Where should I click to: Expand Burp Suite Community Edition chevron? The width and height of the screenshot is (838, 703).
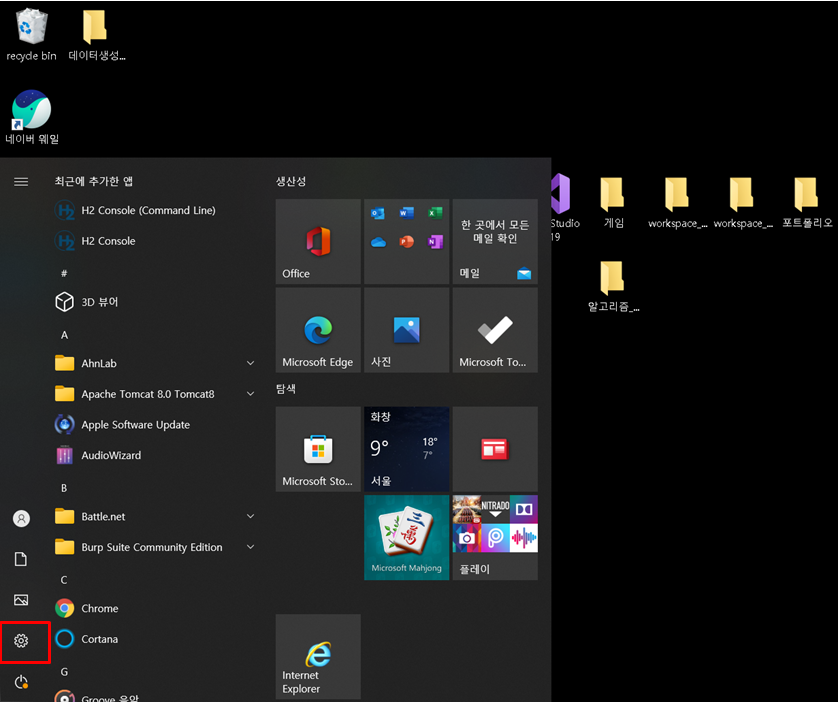250,547
